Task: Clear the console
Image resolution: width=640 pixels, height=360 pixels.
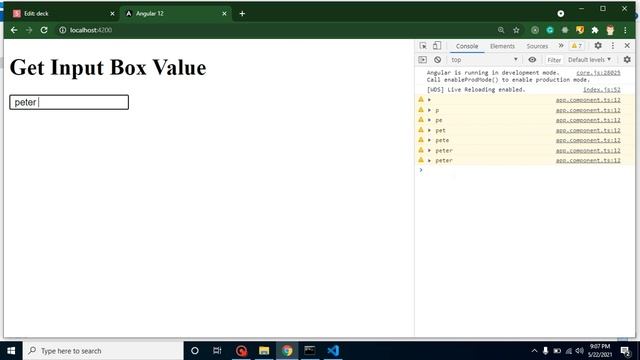Action: (438, 60)
